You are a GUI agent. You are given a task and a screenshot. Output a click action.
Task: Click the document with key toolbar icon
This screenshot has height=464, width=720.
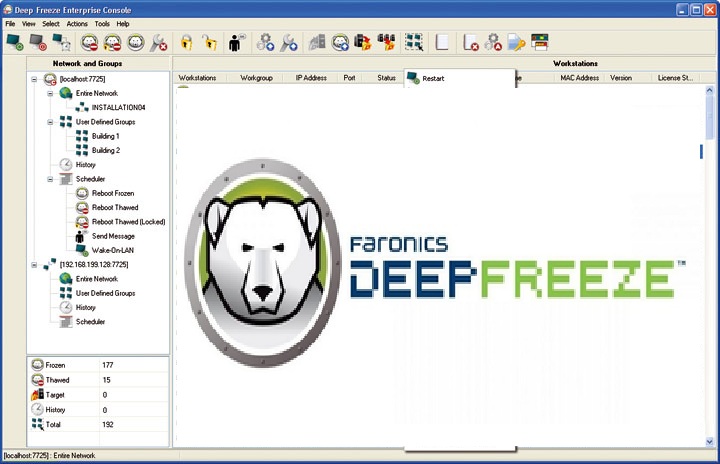pos(516,42)
